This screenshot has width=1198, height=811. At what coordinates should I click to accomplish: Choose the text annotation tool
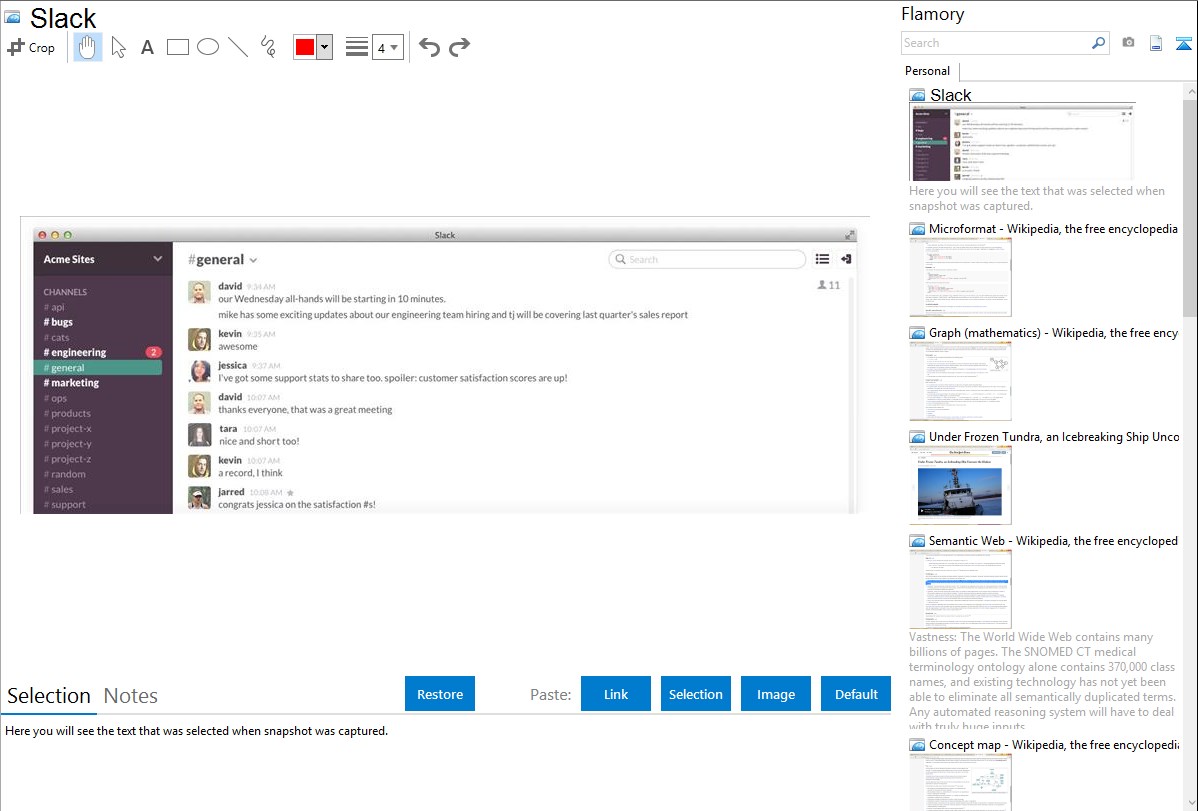[147, 47]
